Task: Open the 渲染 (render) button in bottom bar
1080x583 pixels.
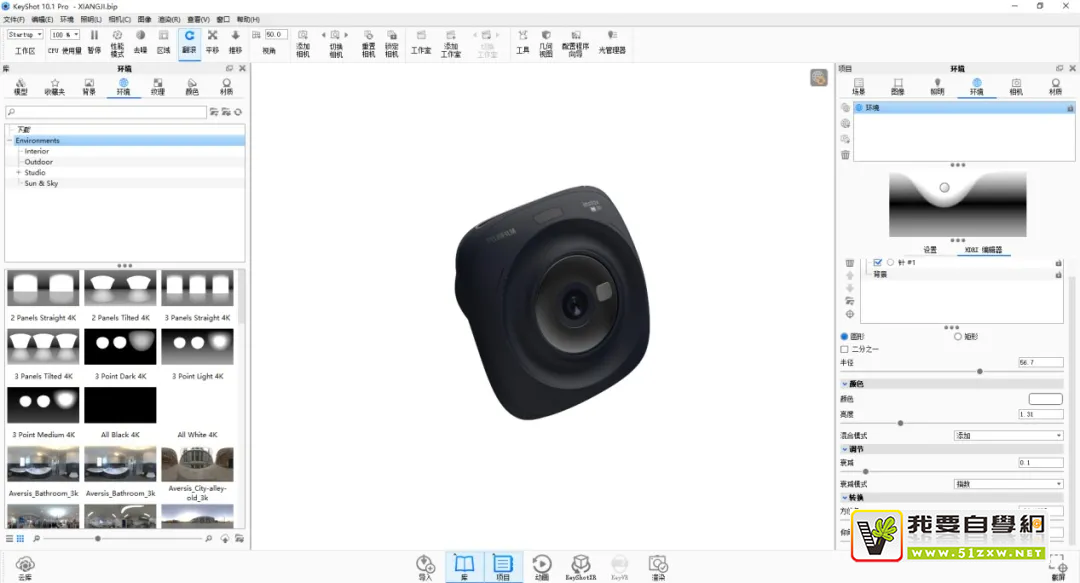Action: (x=657, y=567)
